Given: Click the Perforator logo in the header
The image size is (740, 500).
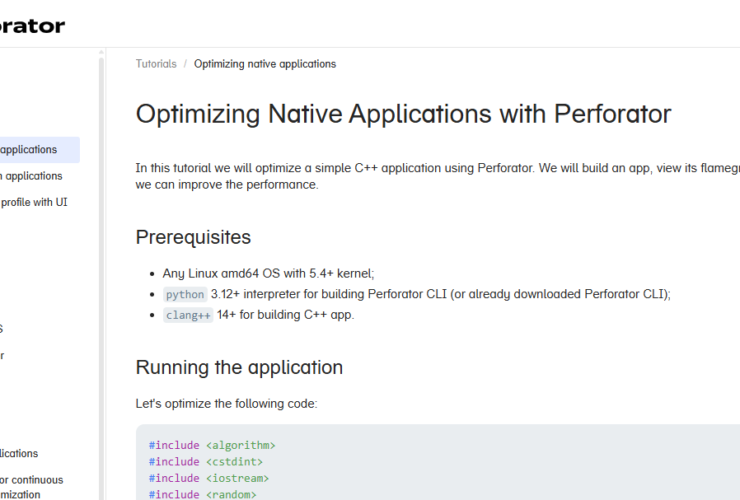Looking at the screenshot, I should tap(32, 25).
